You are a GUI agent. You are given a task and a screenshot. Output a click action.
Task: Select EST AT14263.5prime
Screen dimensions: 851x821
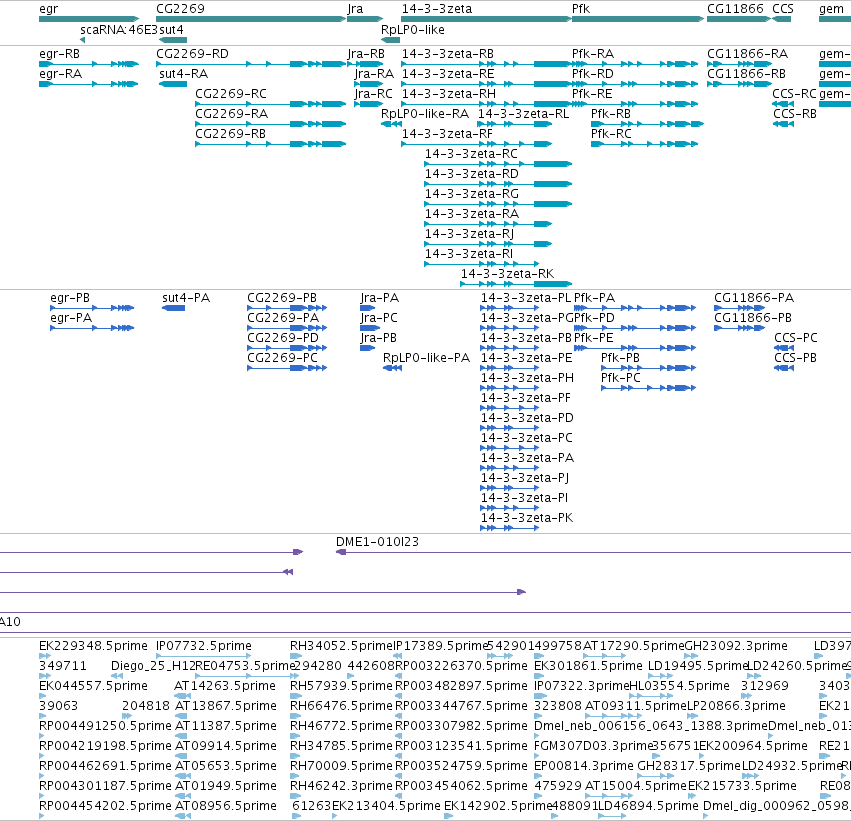(183, 696)
